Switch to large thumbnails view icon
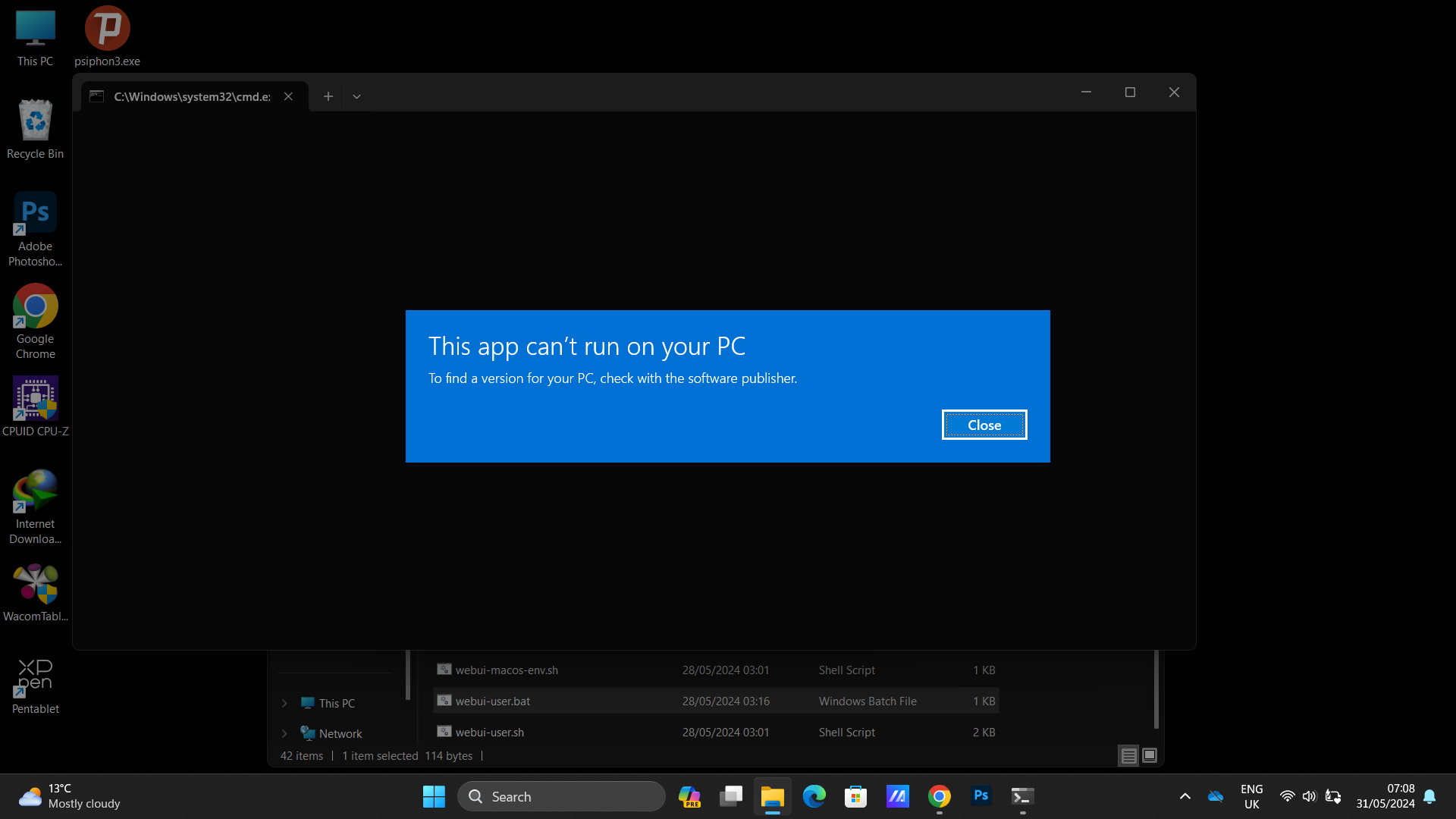This screenshot has width=1456, height=819. [1150, 755]
